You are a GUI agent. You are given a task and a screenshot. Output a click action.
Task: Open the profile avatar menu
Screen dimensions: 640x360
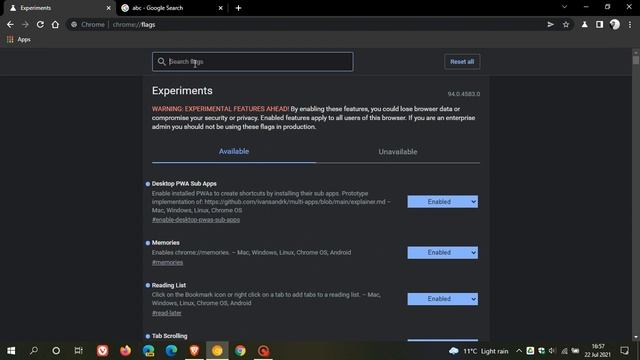[x=615, y=24]
